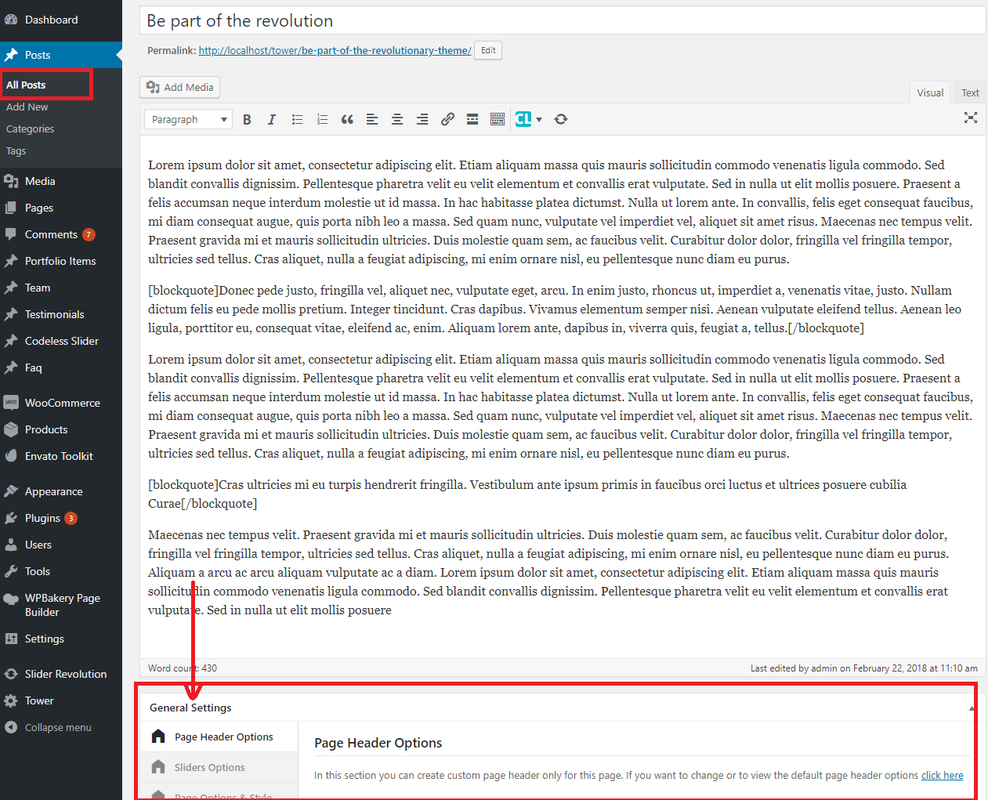This screenshot has height=800, width=988.
Task: Apply italic formatting
Action: click(272, 119)
